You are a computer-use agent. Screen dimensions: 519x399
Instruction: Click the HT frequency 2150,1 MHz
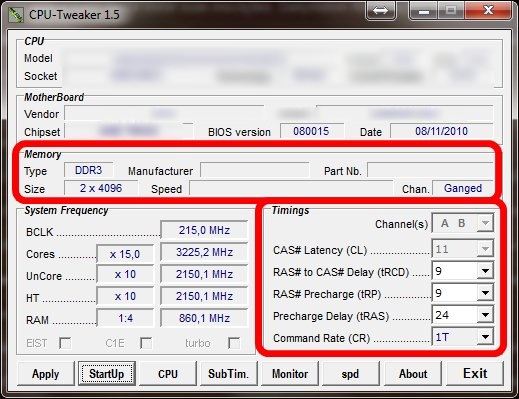click(x=204, y=296)
